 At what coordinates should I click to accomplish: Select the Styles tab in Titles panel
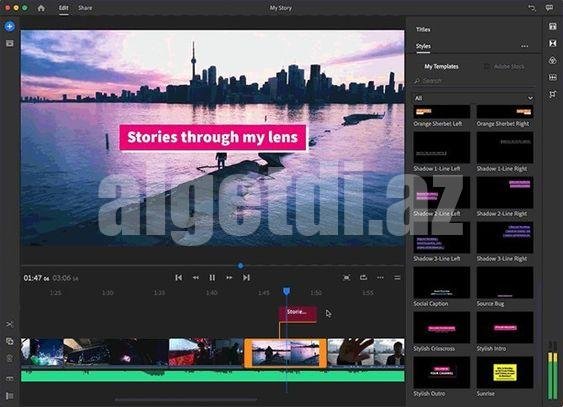(423, 46)
